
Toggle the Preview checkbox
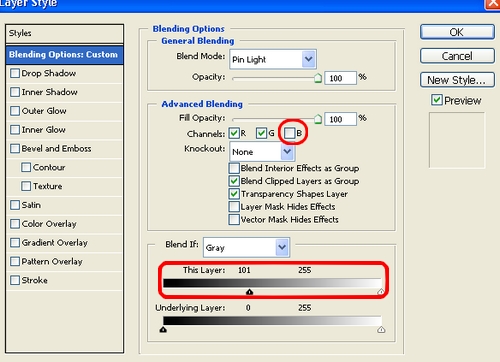437,100
